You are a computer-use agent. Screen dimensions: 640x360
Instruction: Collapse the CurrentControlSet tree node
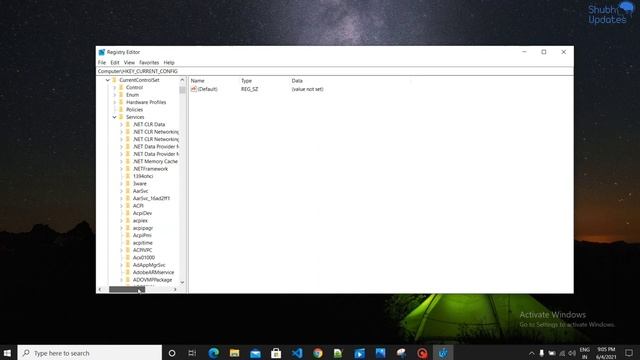[x=108, y=80]
